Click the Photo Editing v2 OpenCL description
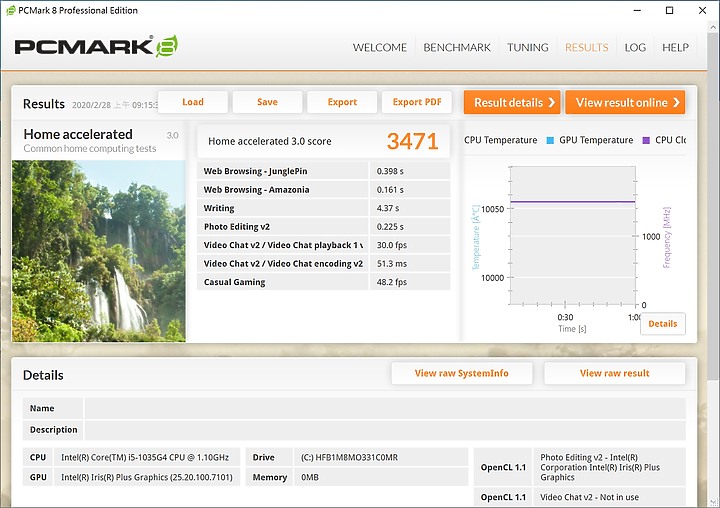The width and height of the screenshot is (720, 508). (600, 467)
